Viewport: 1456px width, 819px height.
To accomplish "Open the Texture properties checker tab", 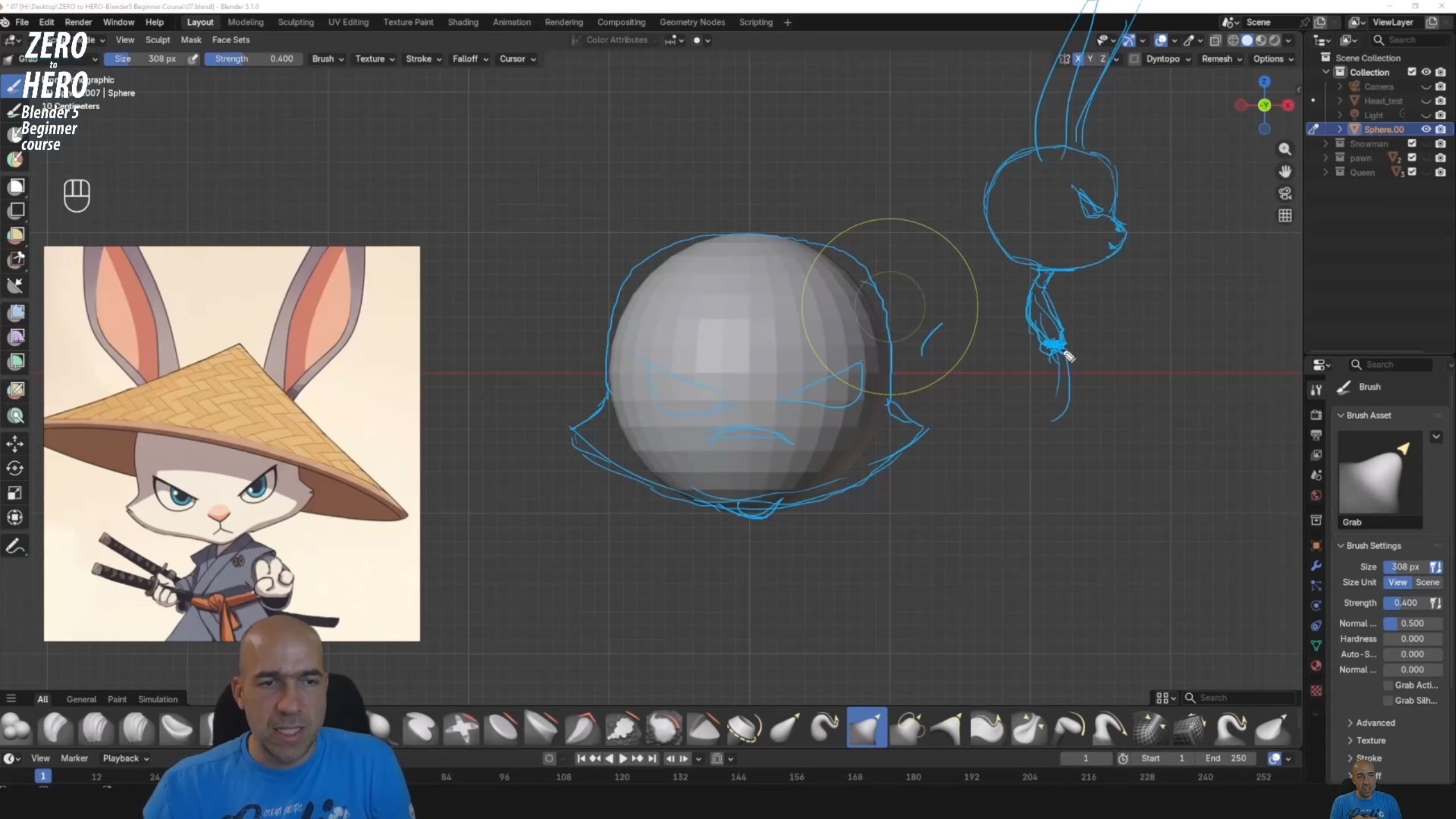I will pyautogui.click(x=1316, y=690).
